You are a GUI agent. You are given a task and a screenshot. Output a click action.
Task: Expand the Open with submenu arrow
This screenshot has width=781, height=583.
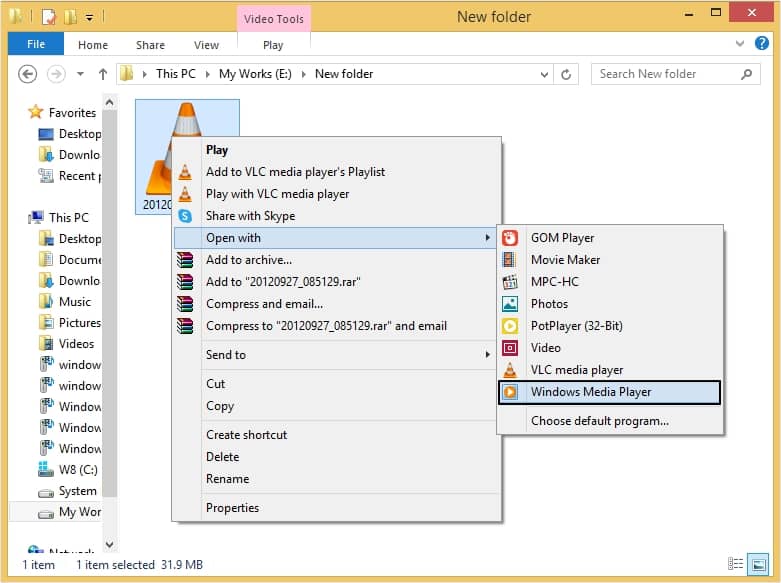coord(488,238)
